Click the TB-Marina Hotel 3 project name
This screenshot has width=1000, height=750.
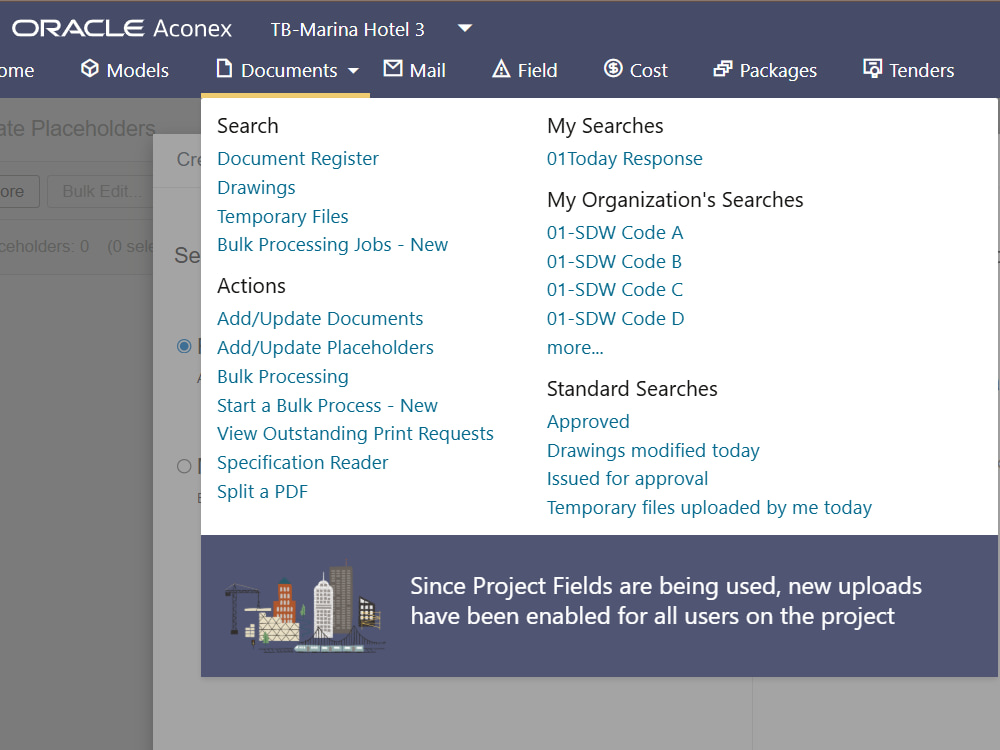348,29
